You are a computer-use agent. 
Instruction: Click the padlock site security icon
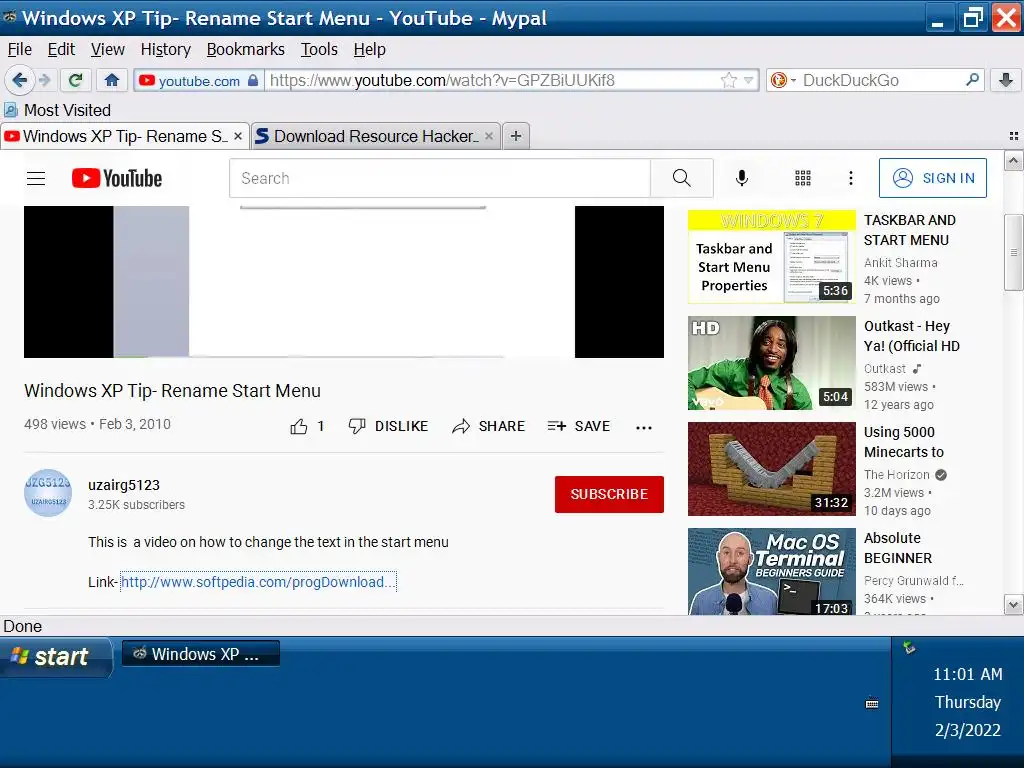(253, 80)
